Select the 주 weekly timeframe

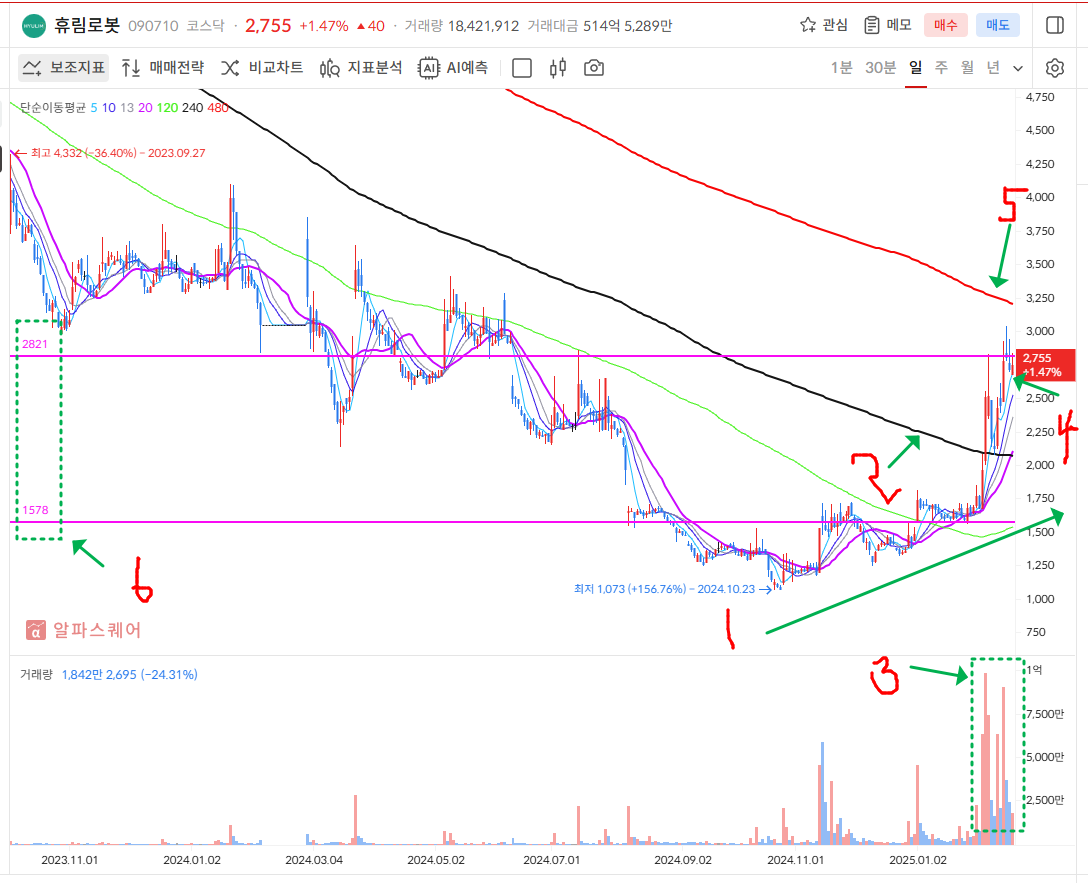(941, 67)
